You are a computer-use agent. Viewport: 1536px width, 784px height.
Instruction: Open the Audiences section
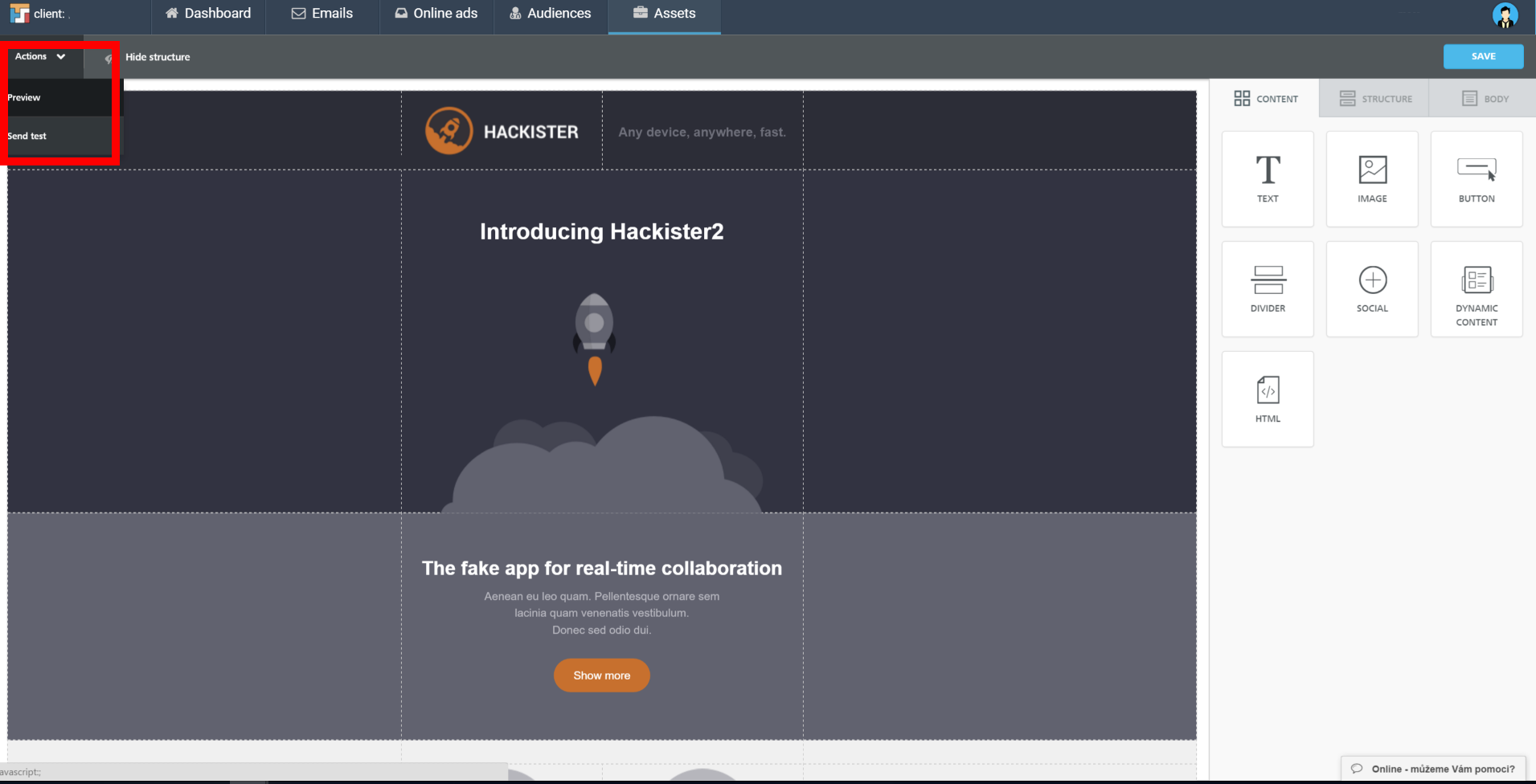pos(551,14)
